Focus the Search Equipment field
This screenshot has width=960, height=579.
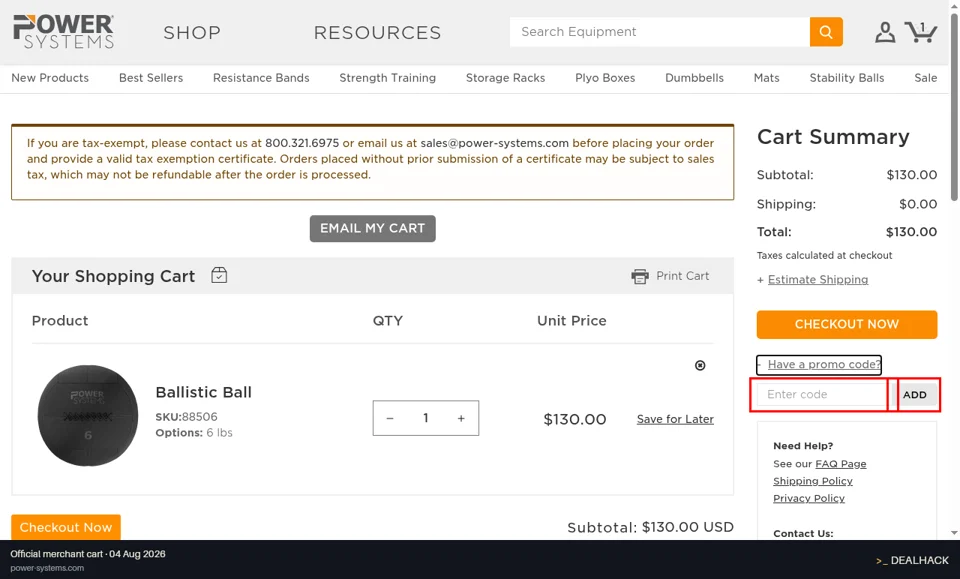660,32
